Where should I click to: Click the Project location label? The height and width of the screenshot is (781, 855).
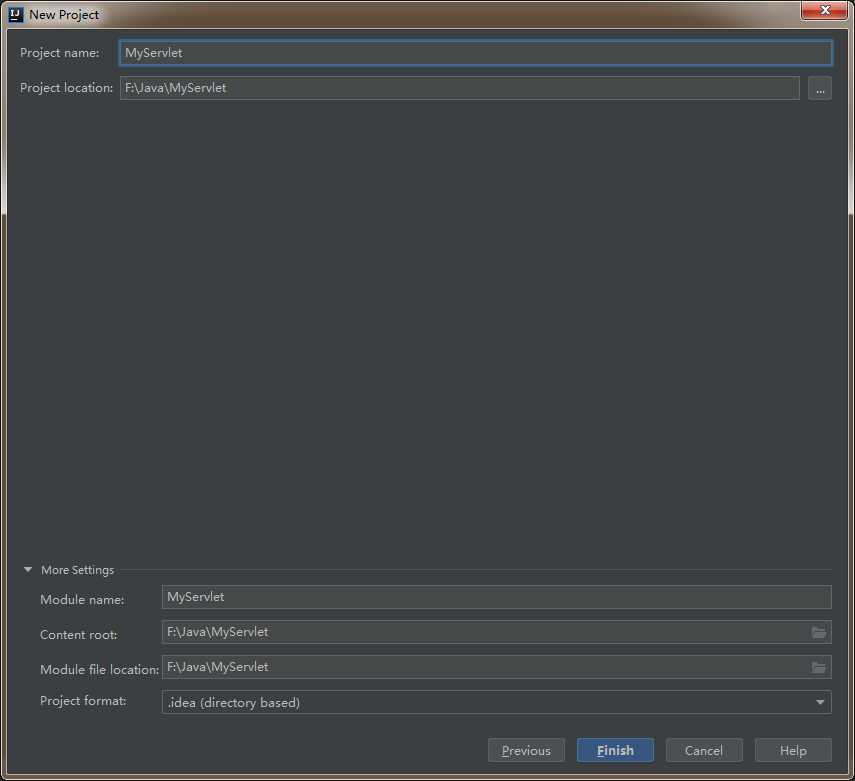66,88
